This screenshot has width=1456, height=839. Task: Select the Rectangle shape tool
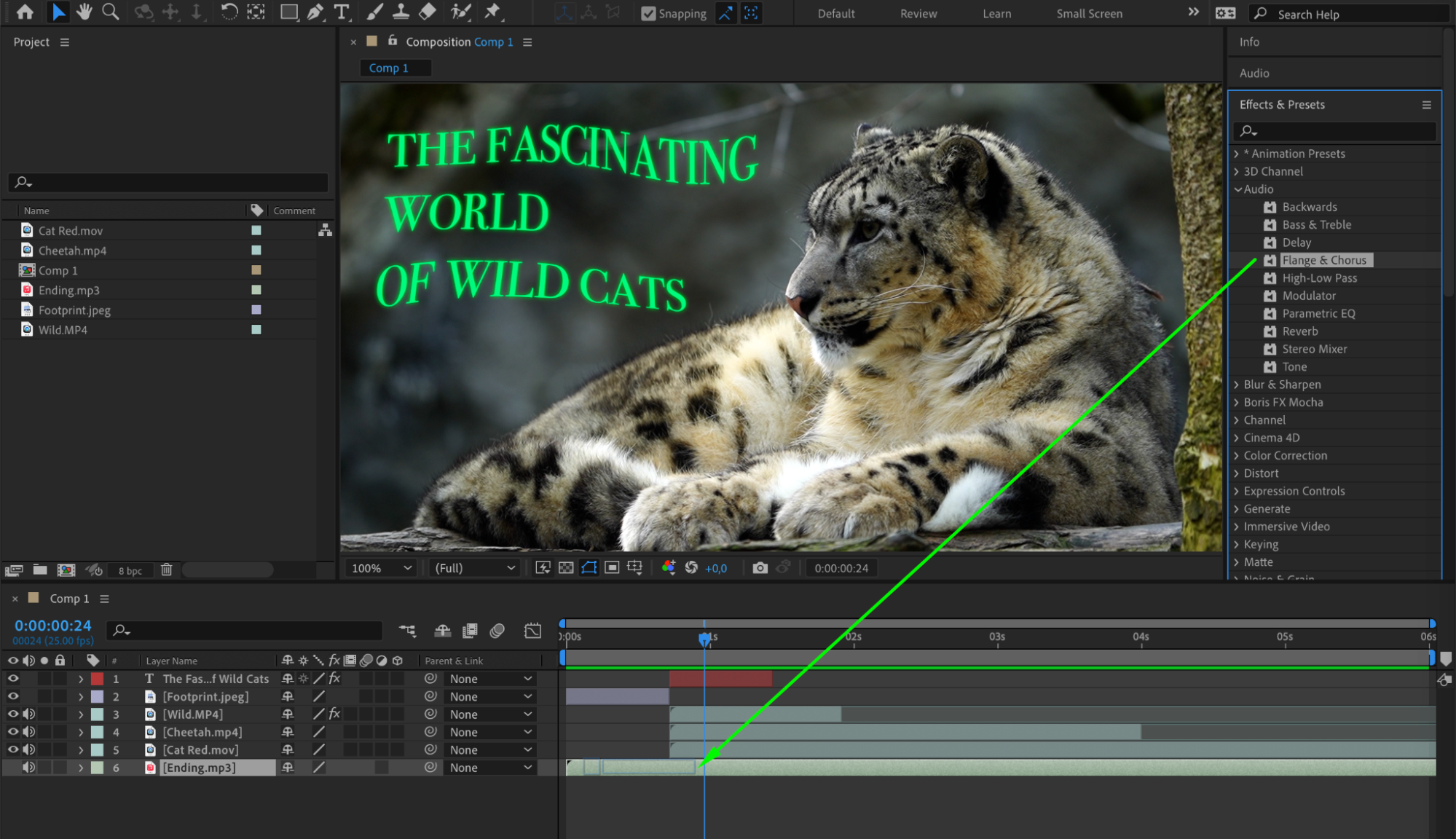[x=289, y=12]
